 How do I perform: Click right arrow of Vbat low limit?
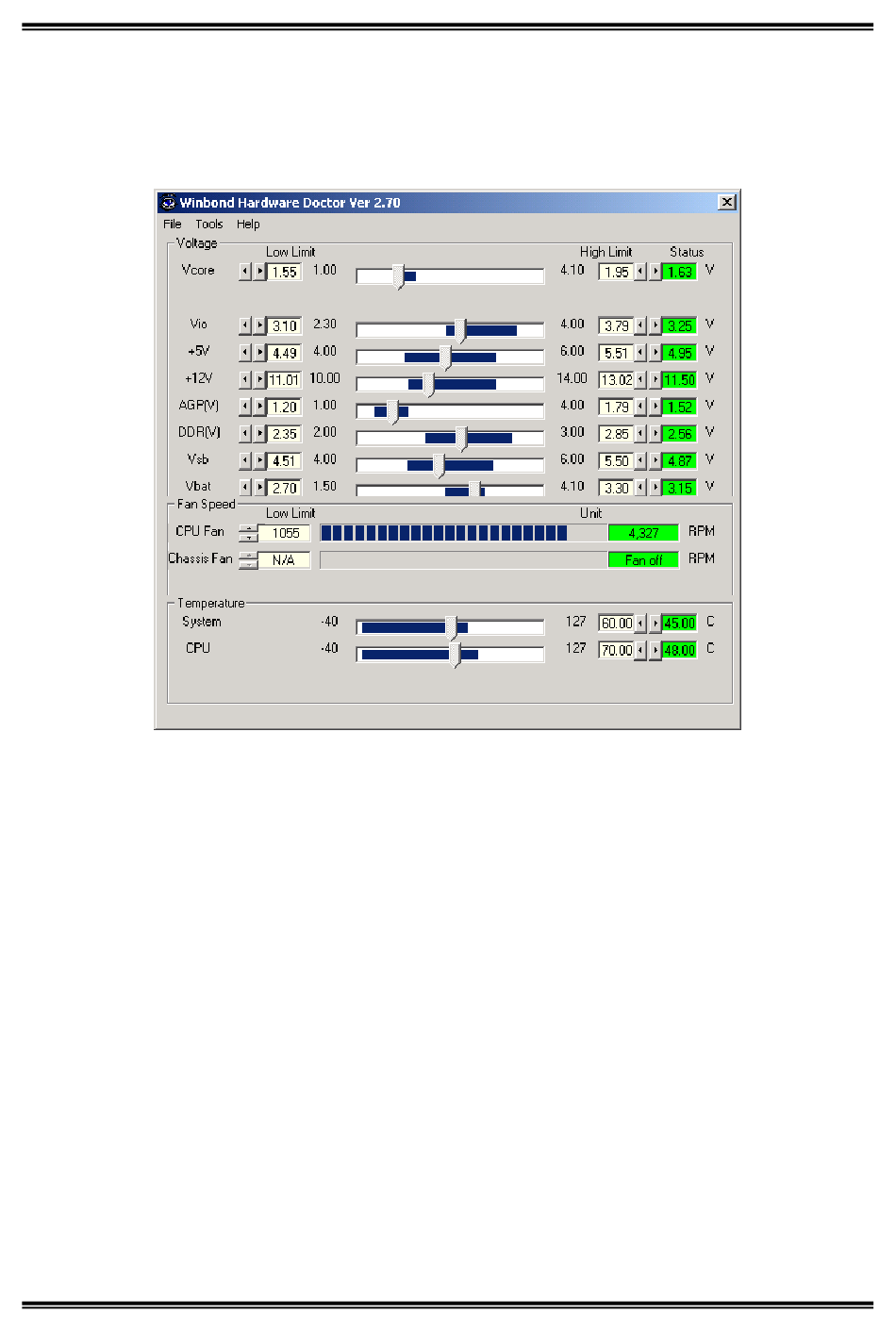[259, 488]
